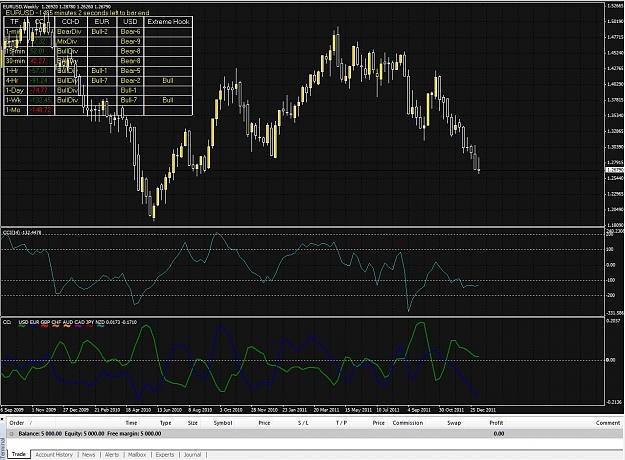Image resolution: width=625 pixels, height=460 pixels.
Task: Click the 1-Wk timeframe row label
Action: tap(13, 100)
